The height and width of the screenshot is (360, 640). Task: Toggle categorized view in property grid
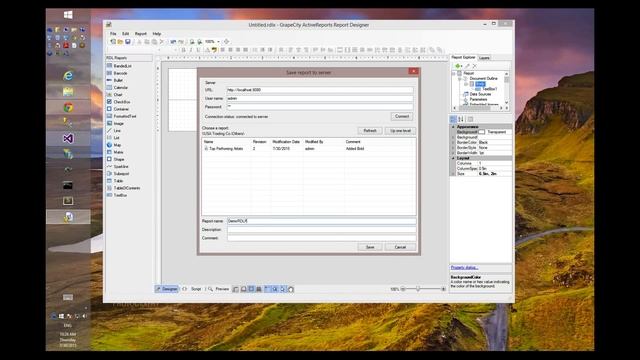pos(453,119)
